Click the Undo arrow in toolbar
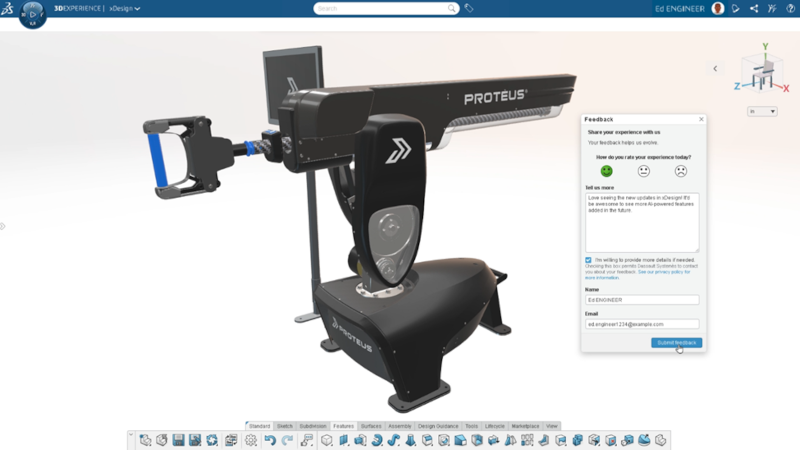800x450 pixels. click(x=270, y=440)
